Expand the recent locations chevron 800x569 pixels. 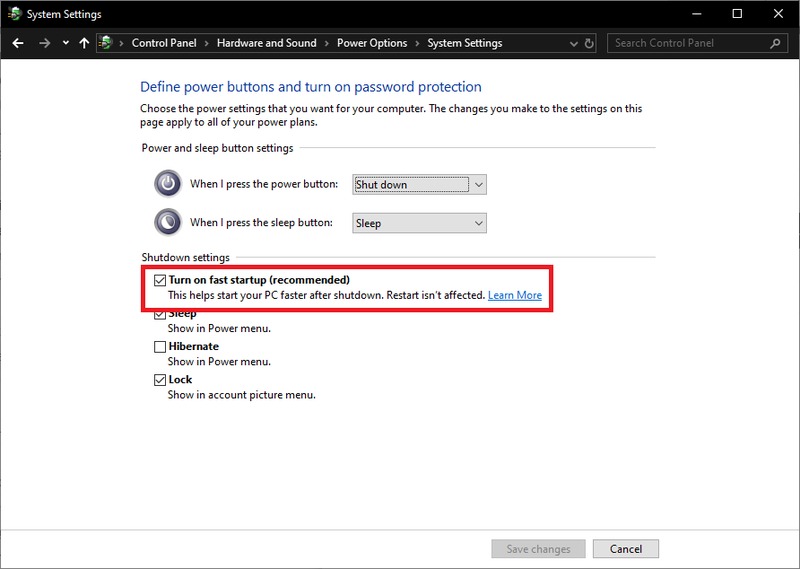pos(65,44)
